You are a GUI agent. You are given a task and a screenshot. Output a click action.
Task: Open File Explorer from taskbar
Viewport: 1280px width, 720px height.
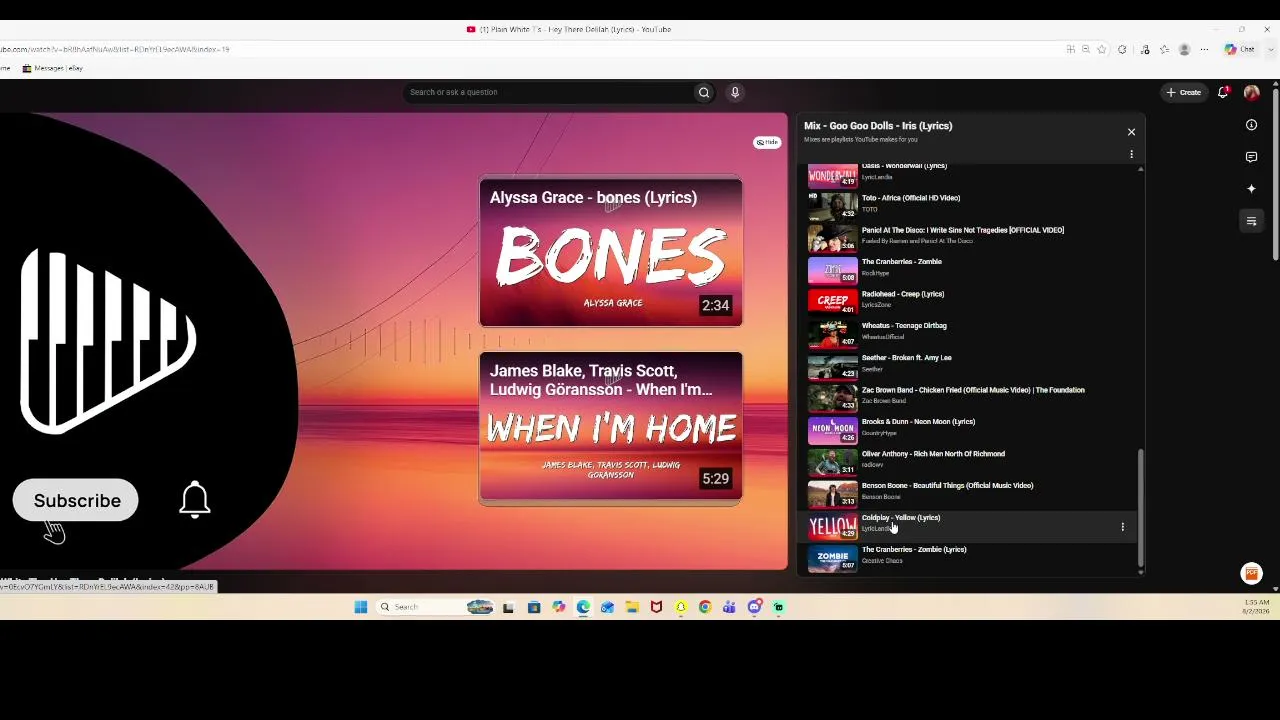pyautogui.click(x=632, y=607)
